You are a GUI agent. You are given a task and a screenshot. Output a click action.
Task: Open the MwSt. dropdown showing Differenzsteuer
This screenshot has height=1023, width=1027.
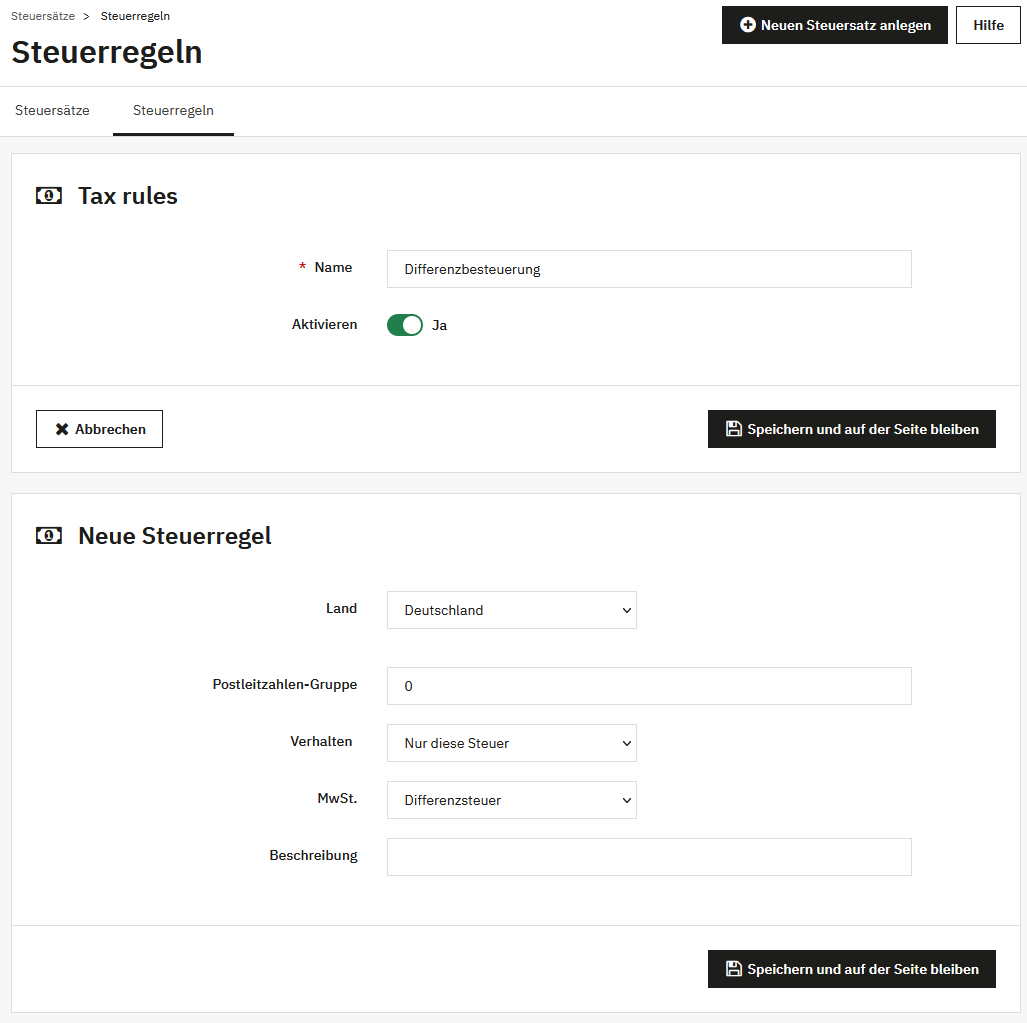511,800
